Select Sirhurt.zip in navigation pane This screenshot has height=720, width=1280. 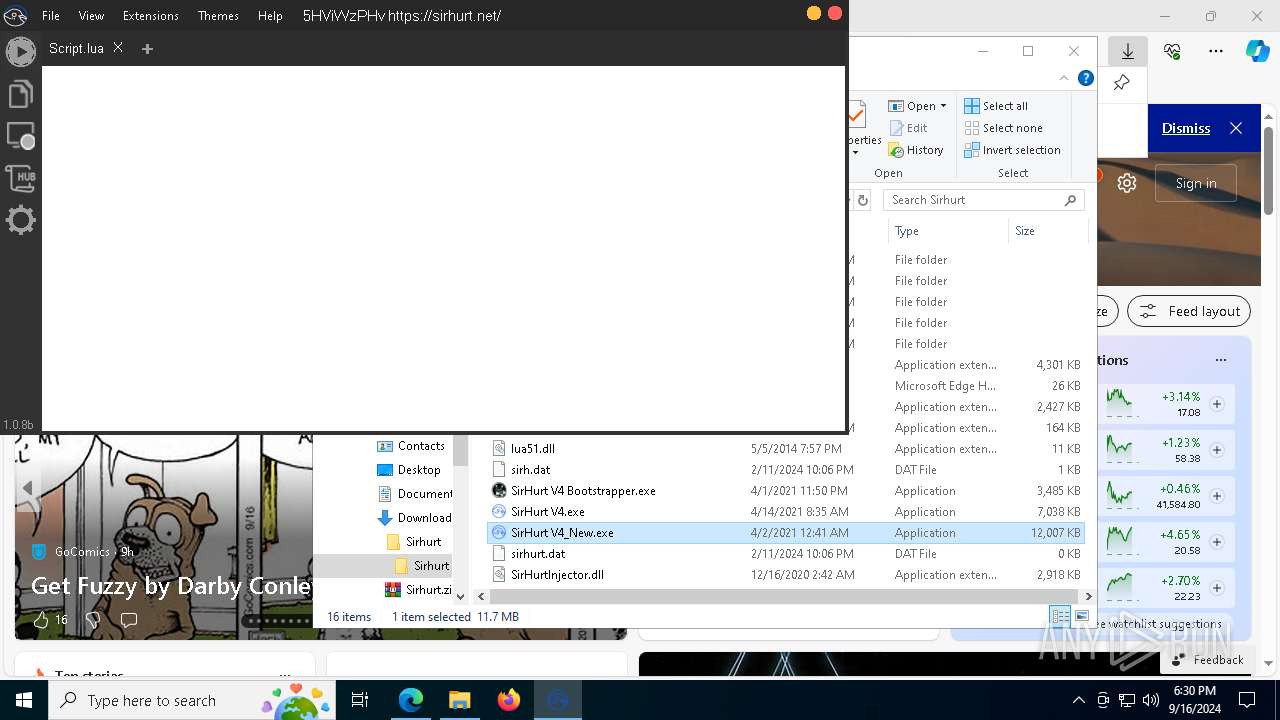pos(418,590)
